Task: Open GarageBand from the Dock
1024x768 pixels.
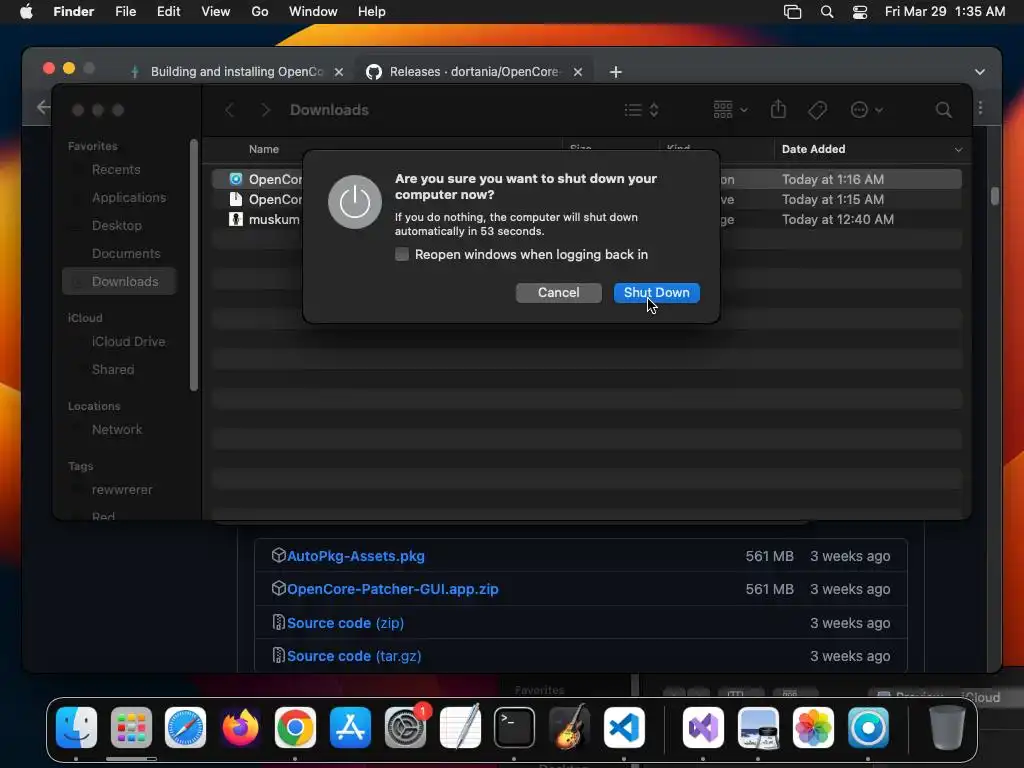Action: coord(569,727)
